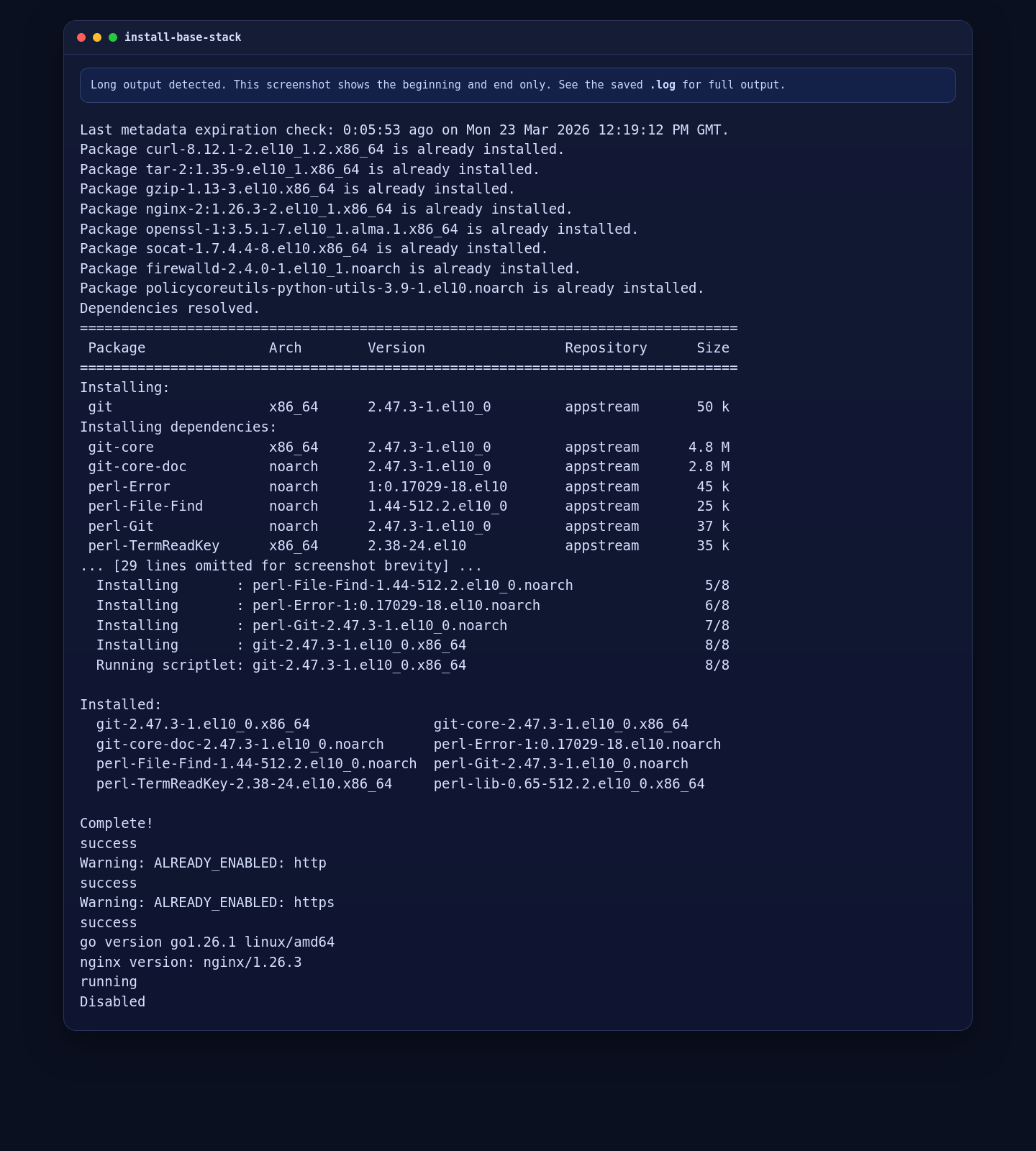
Task: Click the 6/8 progress counter
Action: click(x=717, y=606)
